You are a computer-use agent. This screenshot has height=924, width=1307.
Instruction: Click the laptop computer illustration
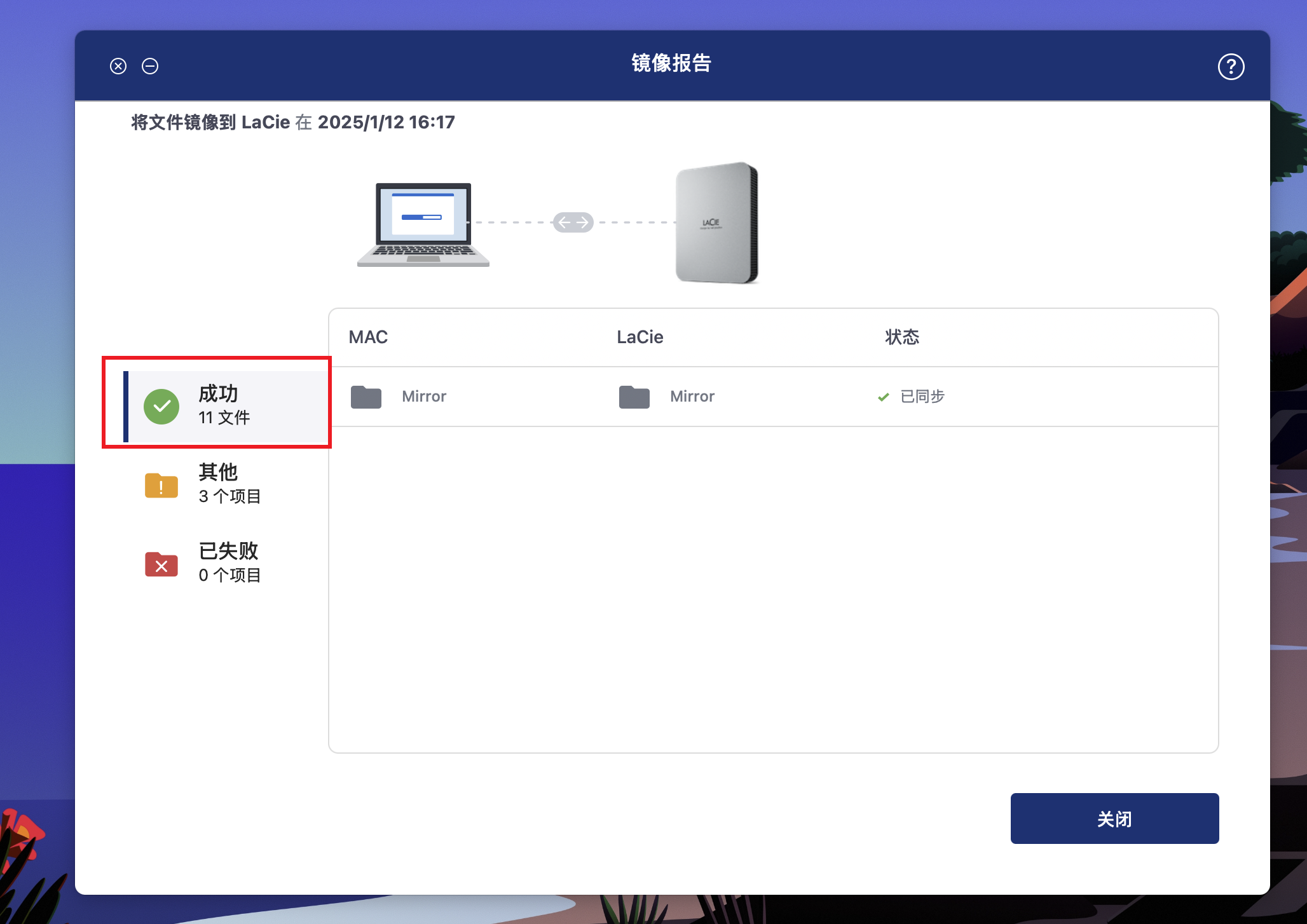click(423, 224)
